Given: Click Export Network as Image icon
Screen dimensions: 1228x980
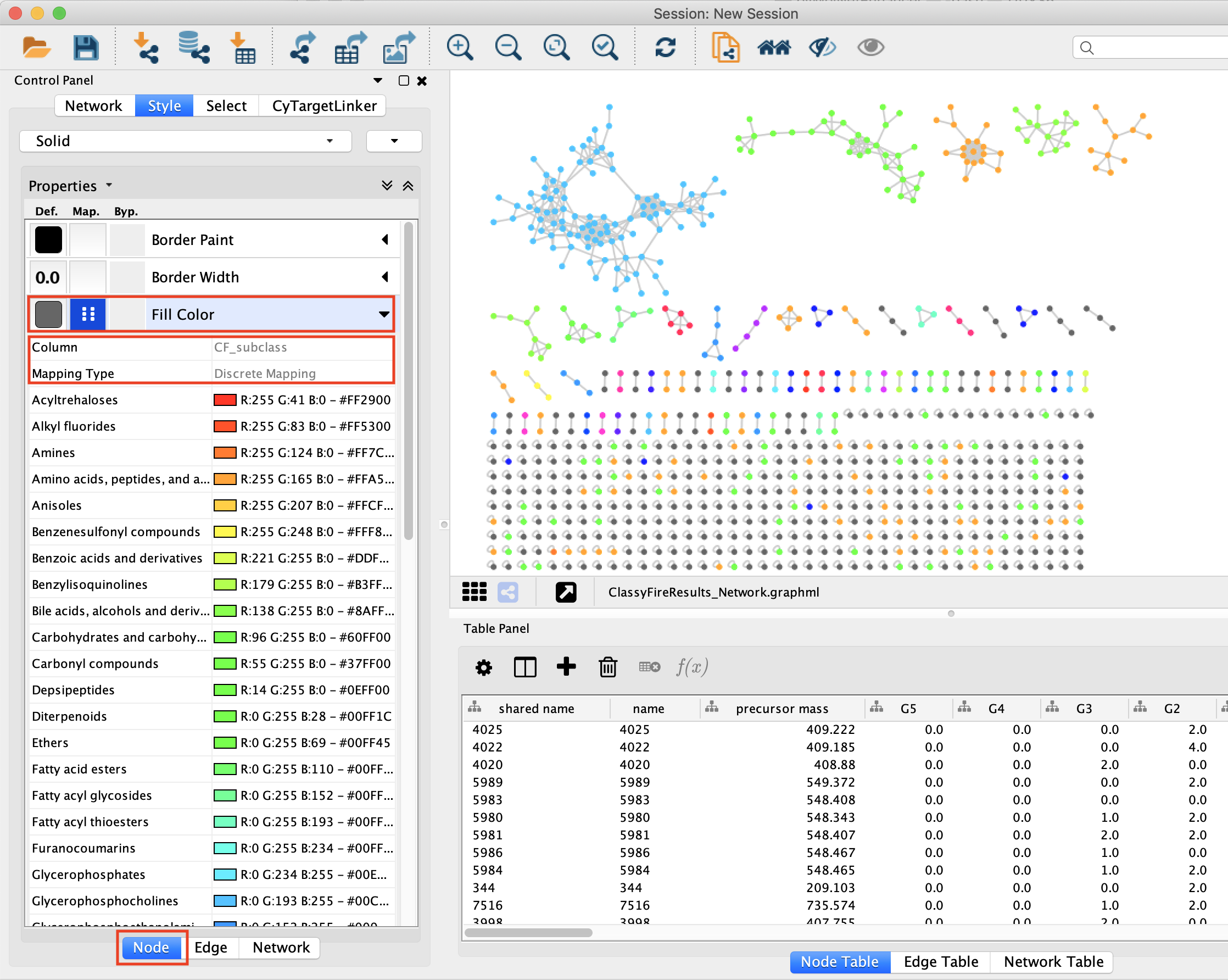Looking at the screenshot, I should pos(399,48).
